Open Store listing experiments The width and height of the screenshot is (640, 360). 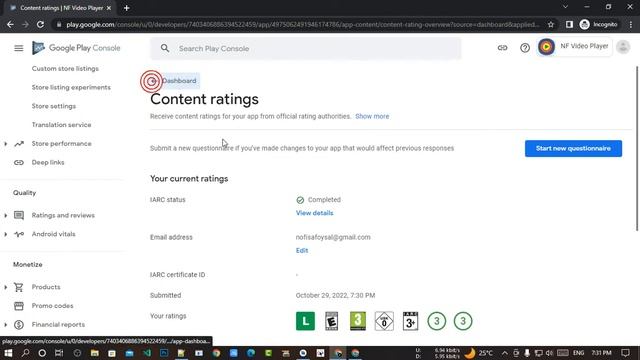71,87
